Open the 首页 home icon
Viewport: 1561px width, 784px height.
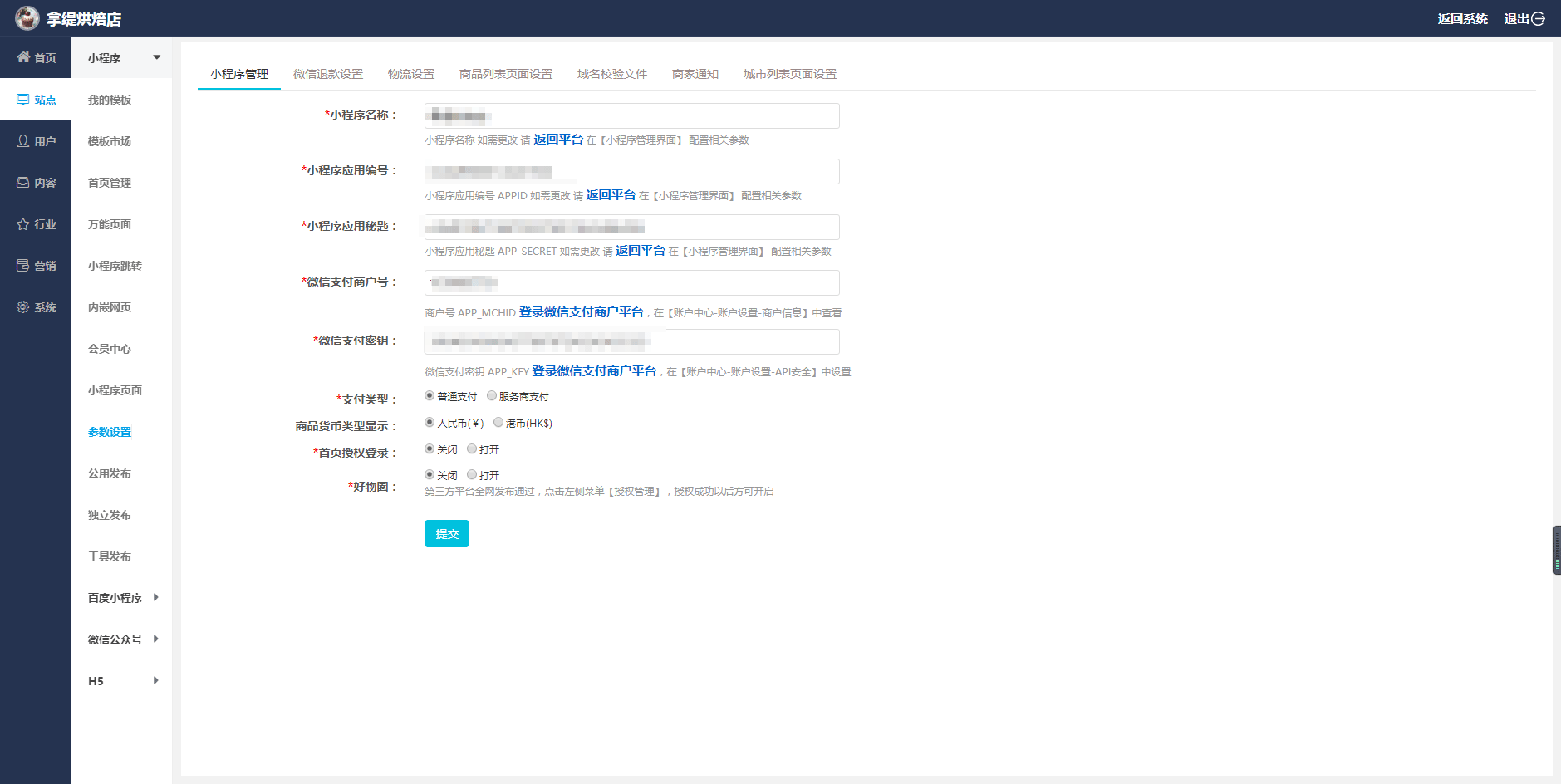tap(23, 57)
